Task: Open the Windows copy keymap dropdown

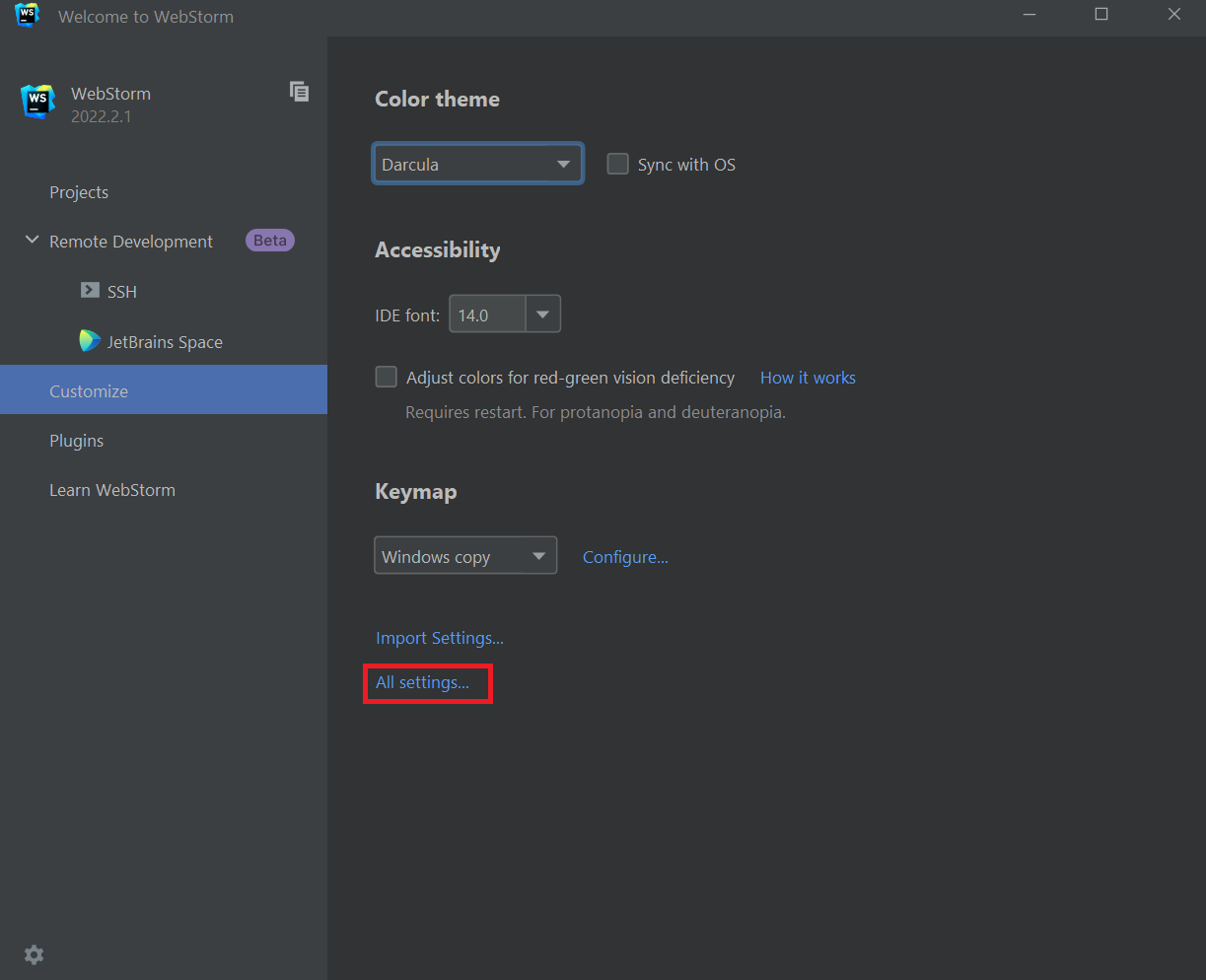Action: pyautogui.click(x=464, y=556)
